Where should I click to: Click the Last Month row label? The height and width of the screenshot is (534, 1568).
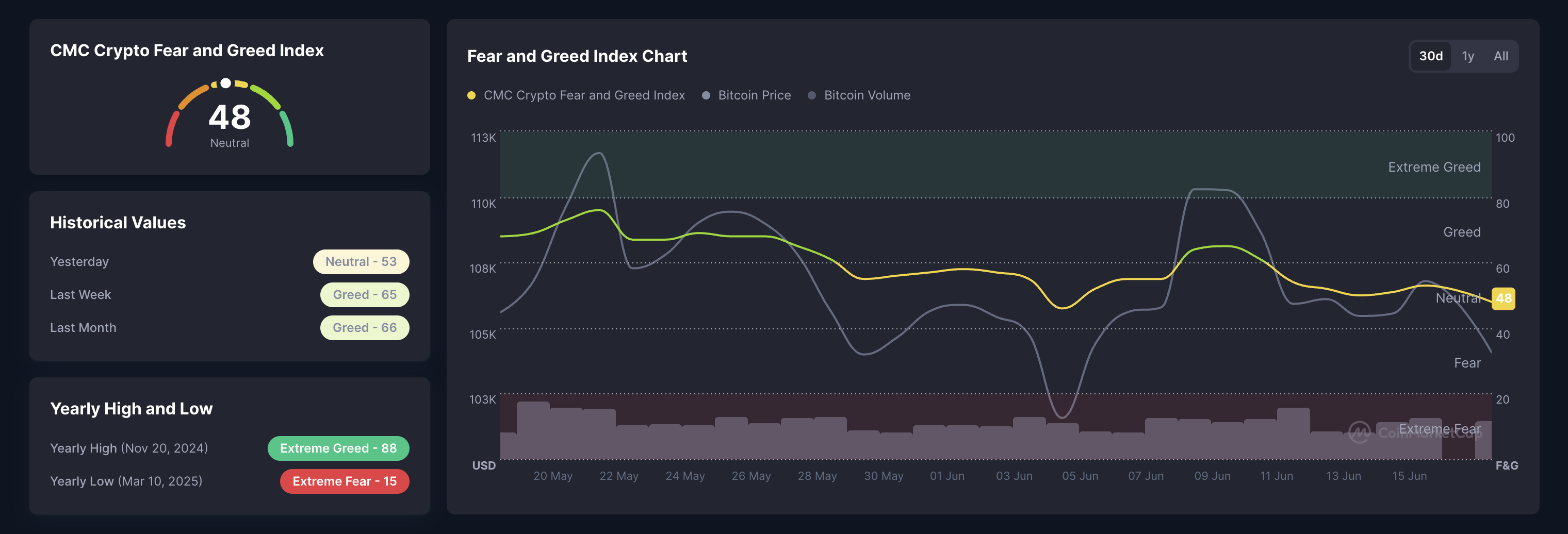(84, 327)
